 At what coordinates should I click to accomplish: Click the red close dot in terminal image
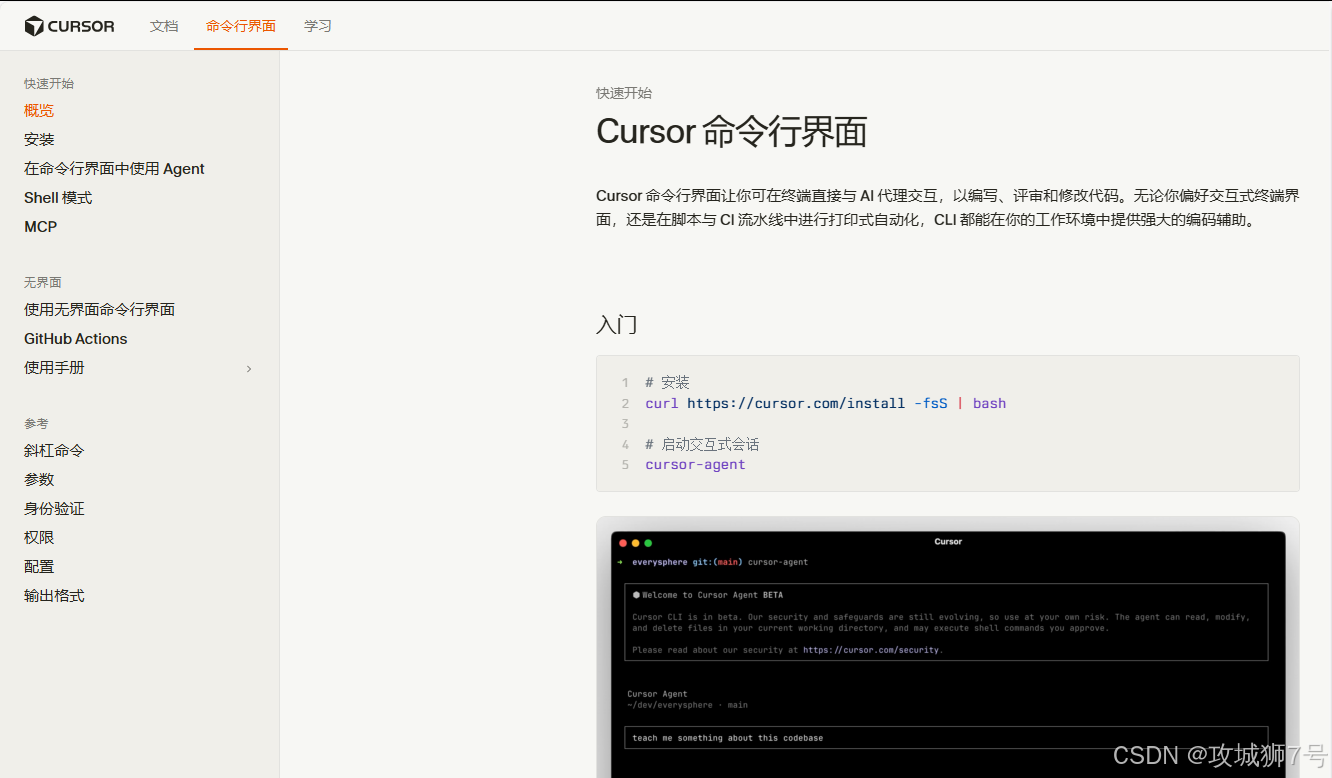(x=623, y=543)
